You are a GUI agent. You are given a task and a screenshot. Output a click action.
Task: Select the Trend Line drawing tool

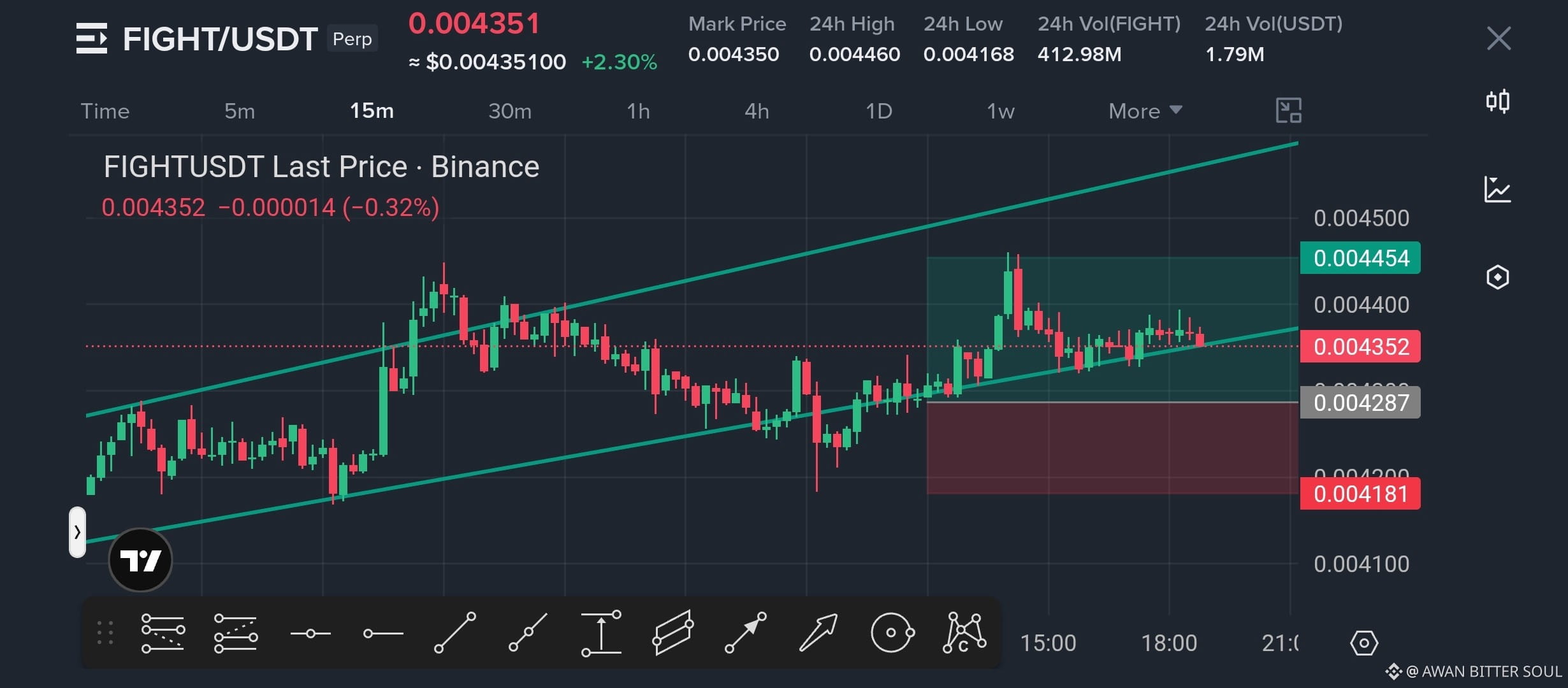[x=455, y=633]
